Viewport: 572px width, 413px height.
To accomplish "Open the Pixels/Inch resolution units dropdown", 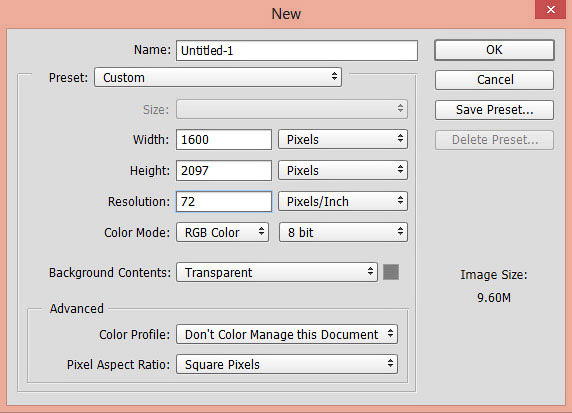I will 343,201.
